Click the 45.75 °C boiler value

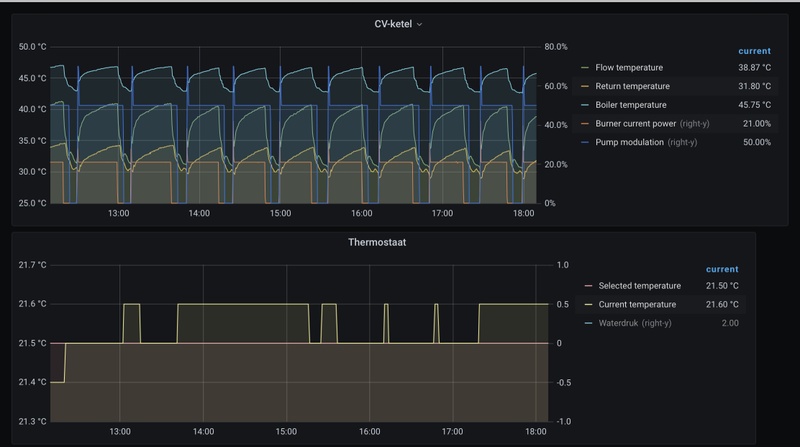pos(754,105)
